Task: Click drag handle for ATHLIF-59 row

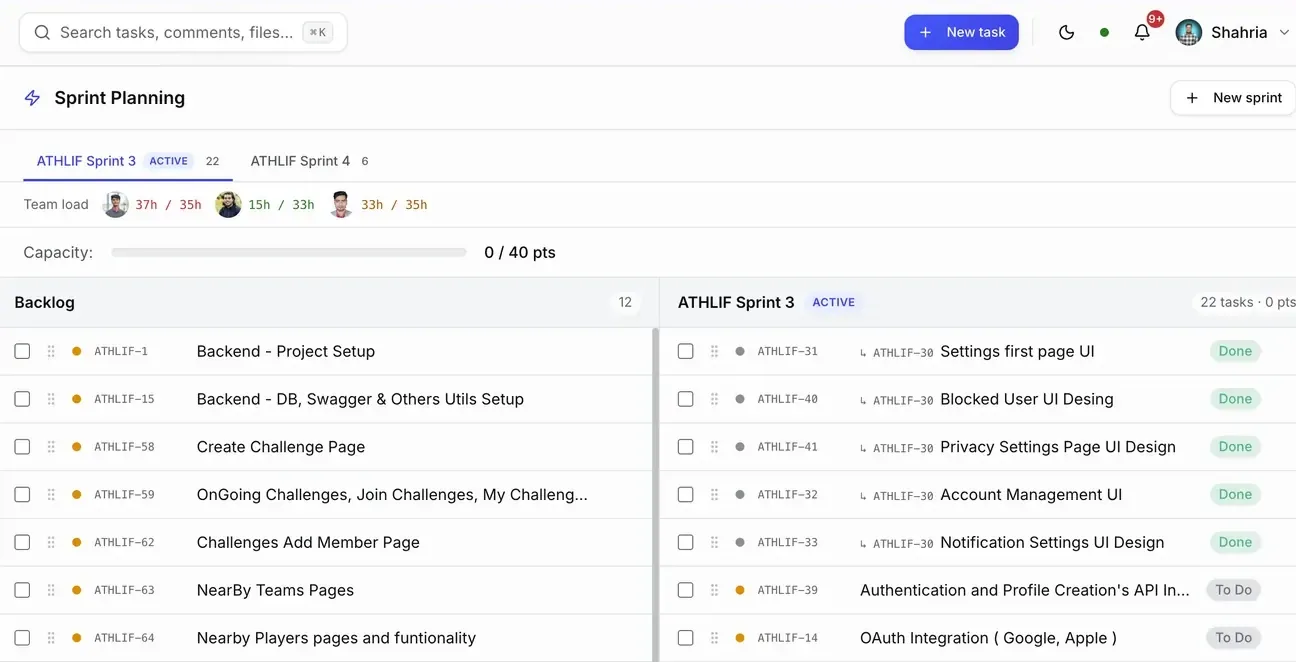Action: tap(51, 494)
